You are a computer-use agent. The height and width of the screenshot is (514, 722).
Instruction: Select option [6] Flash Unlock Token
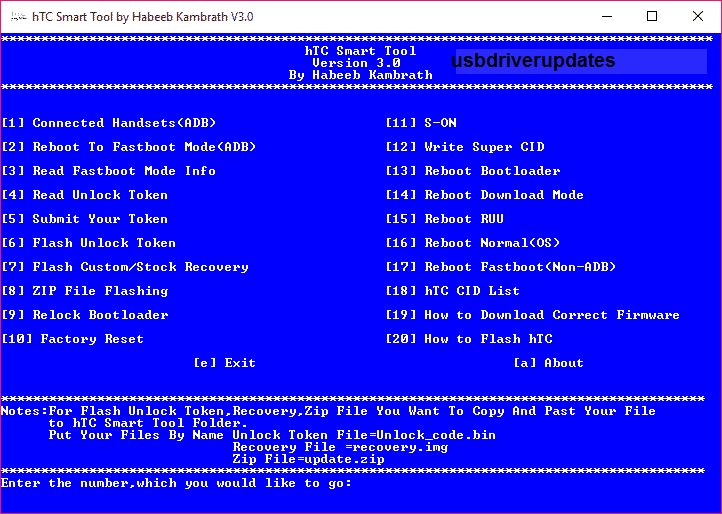pos(89,243)
